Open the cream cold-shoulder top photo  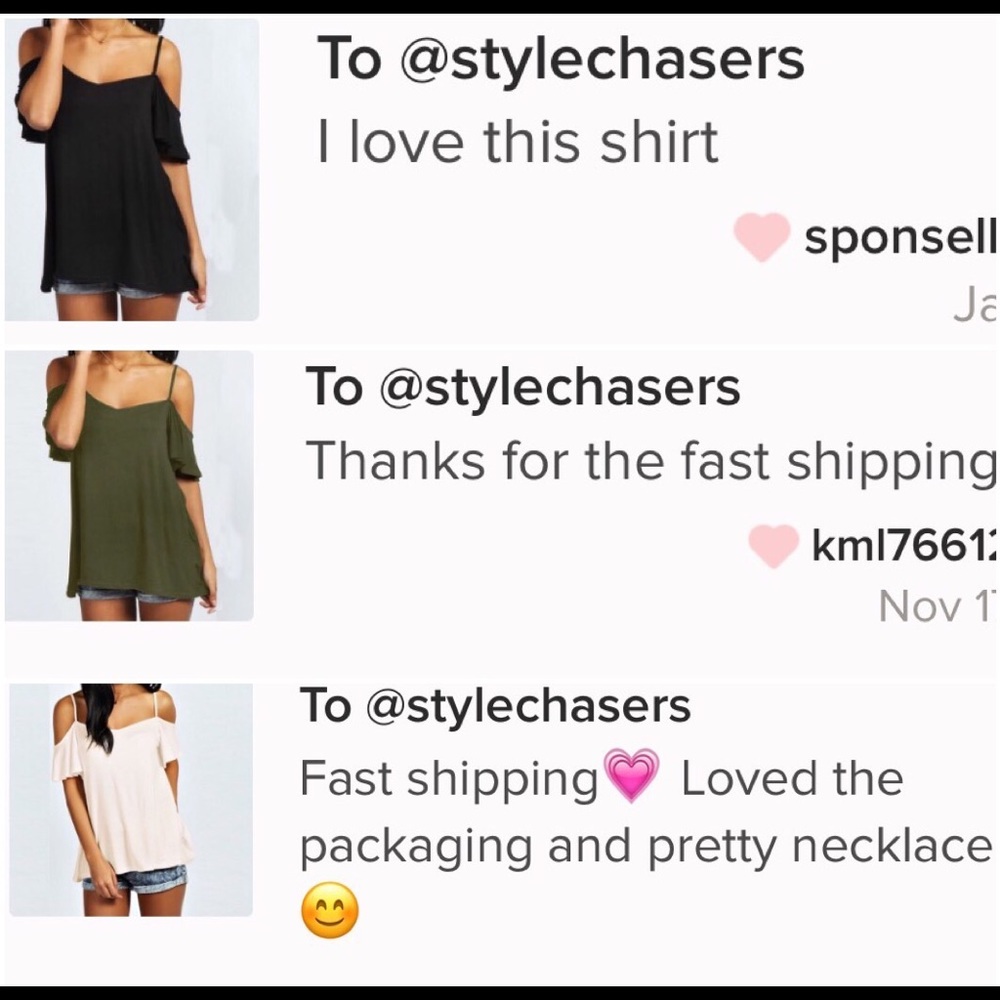click(x=130, y=800)
